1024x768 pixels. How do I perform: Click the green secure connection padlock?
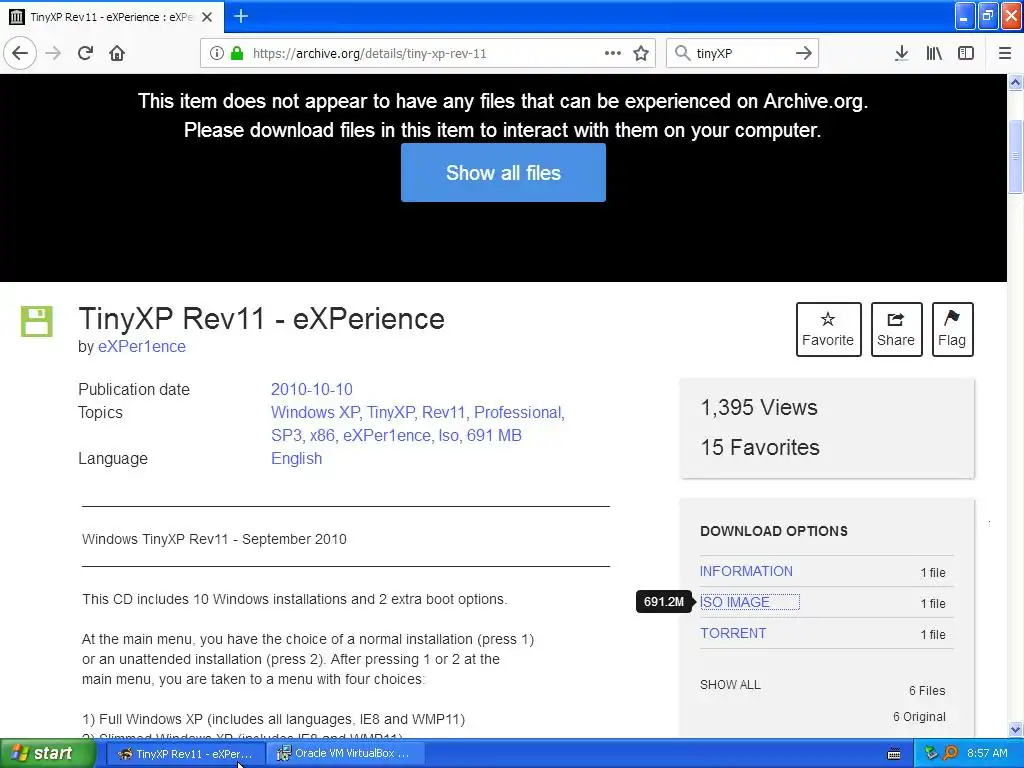[x=237, y=54]
